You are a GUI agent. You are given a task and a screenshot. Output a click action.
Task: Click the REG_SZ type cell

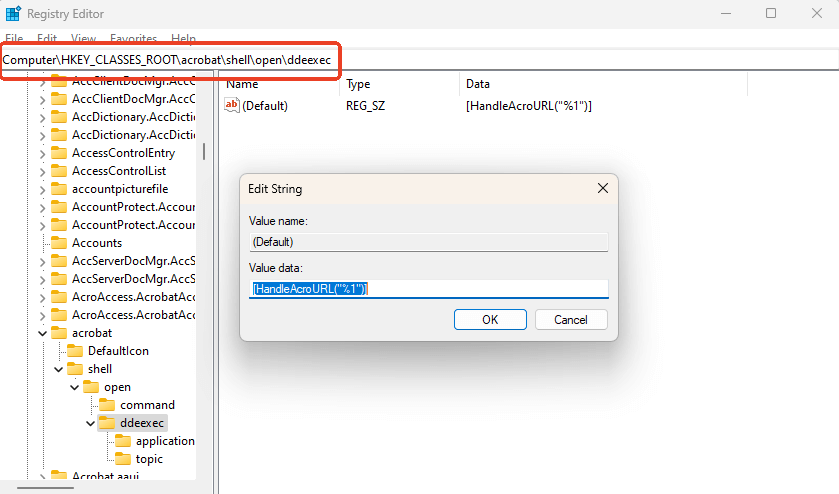click(365, 106)
